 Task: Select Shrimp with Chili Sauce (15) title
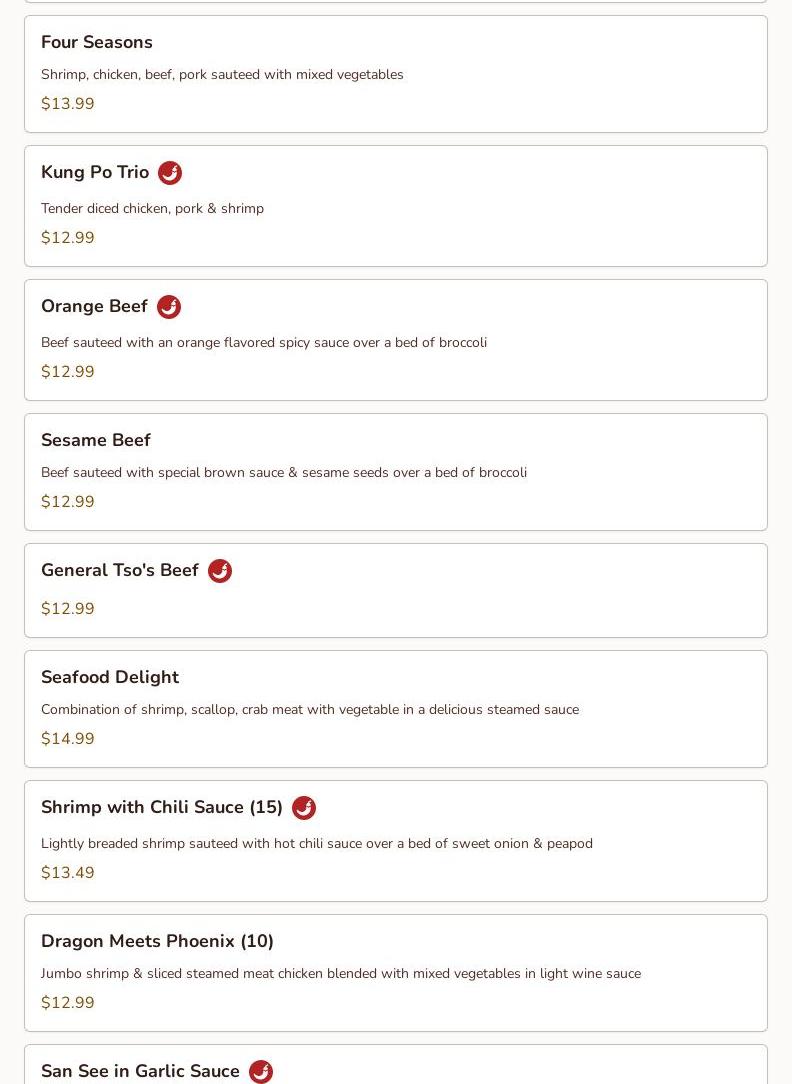point(162,807)
